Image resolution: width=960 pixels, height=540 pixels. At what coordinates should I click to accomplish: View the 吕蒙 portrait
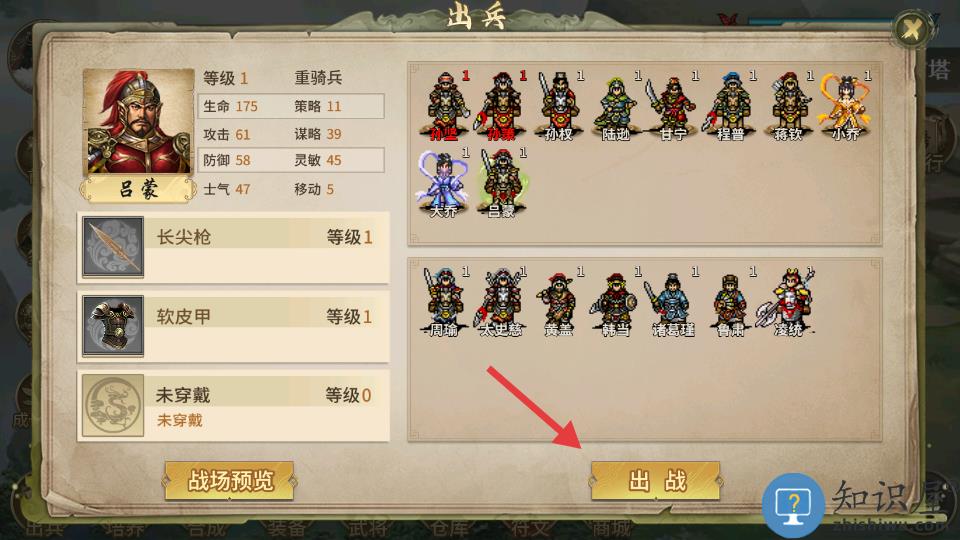pos(138,122)
